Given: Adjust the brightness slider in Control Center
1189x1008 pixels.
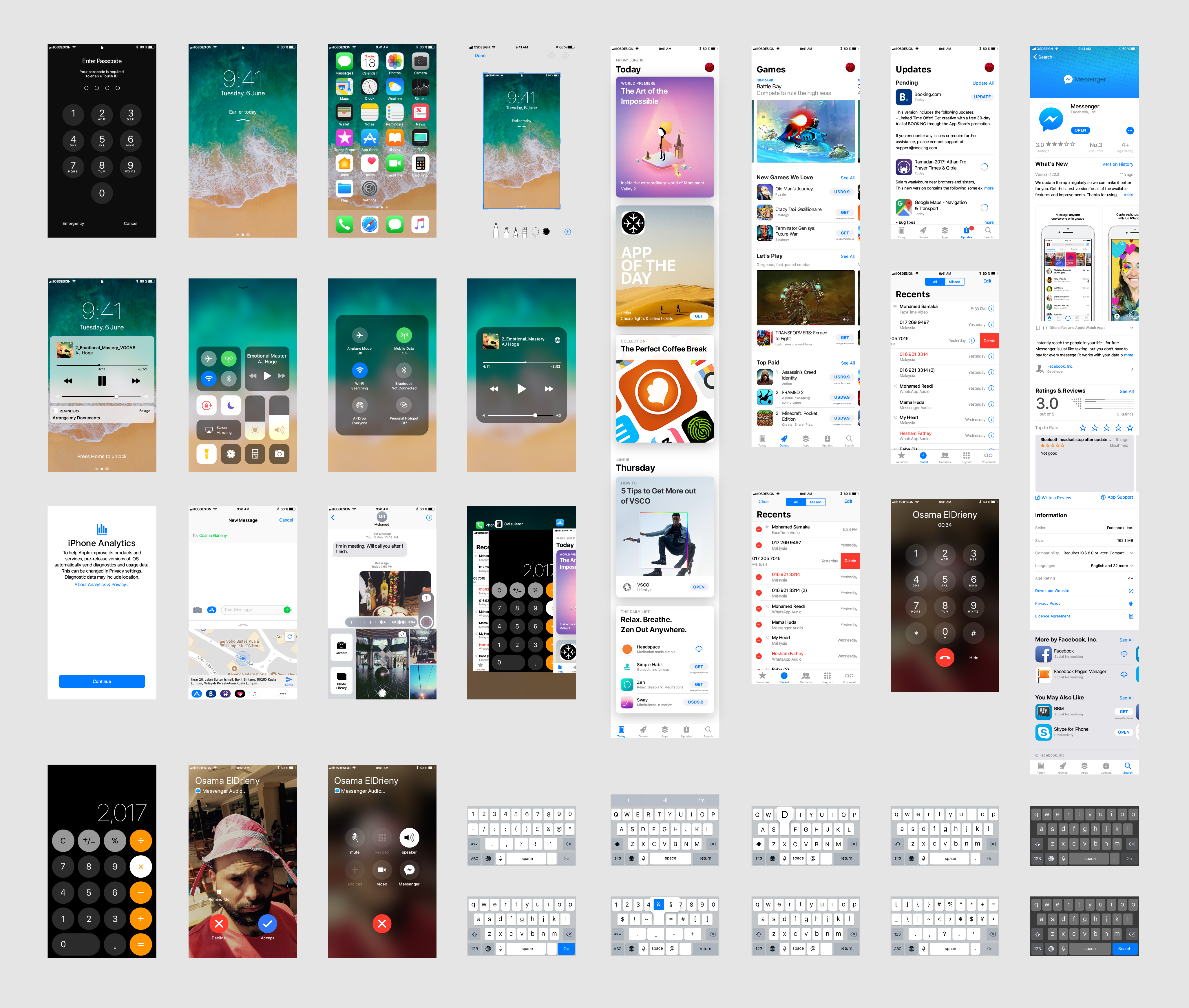Looking at the screenshot, I should (x=255, y=418).
